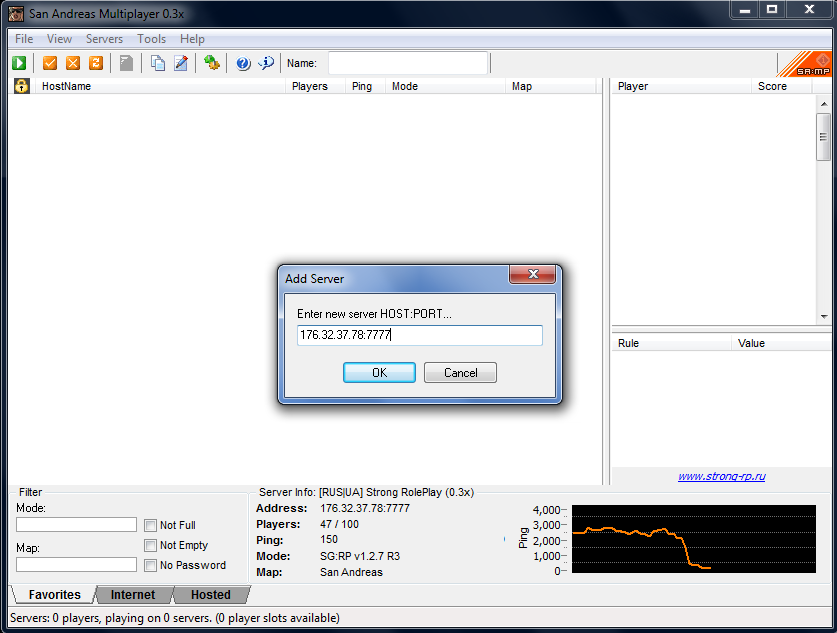Click the green Connect play icon

pos(19,63)
